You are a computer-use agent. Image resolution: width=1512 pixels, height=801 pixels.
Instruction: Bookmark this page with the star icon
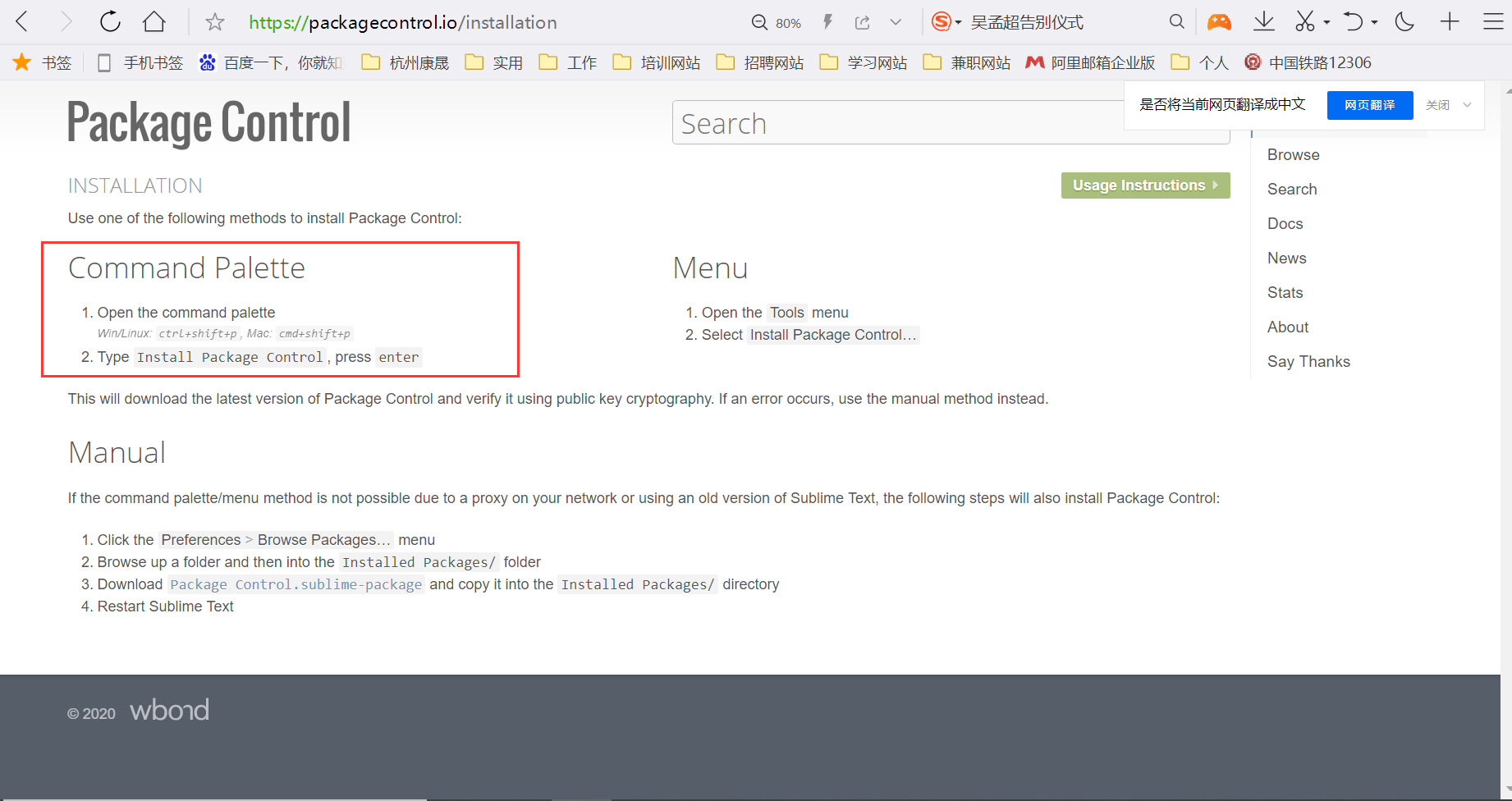[x=215, y=22]
